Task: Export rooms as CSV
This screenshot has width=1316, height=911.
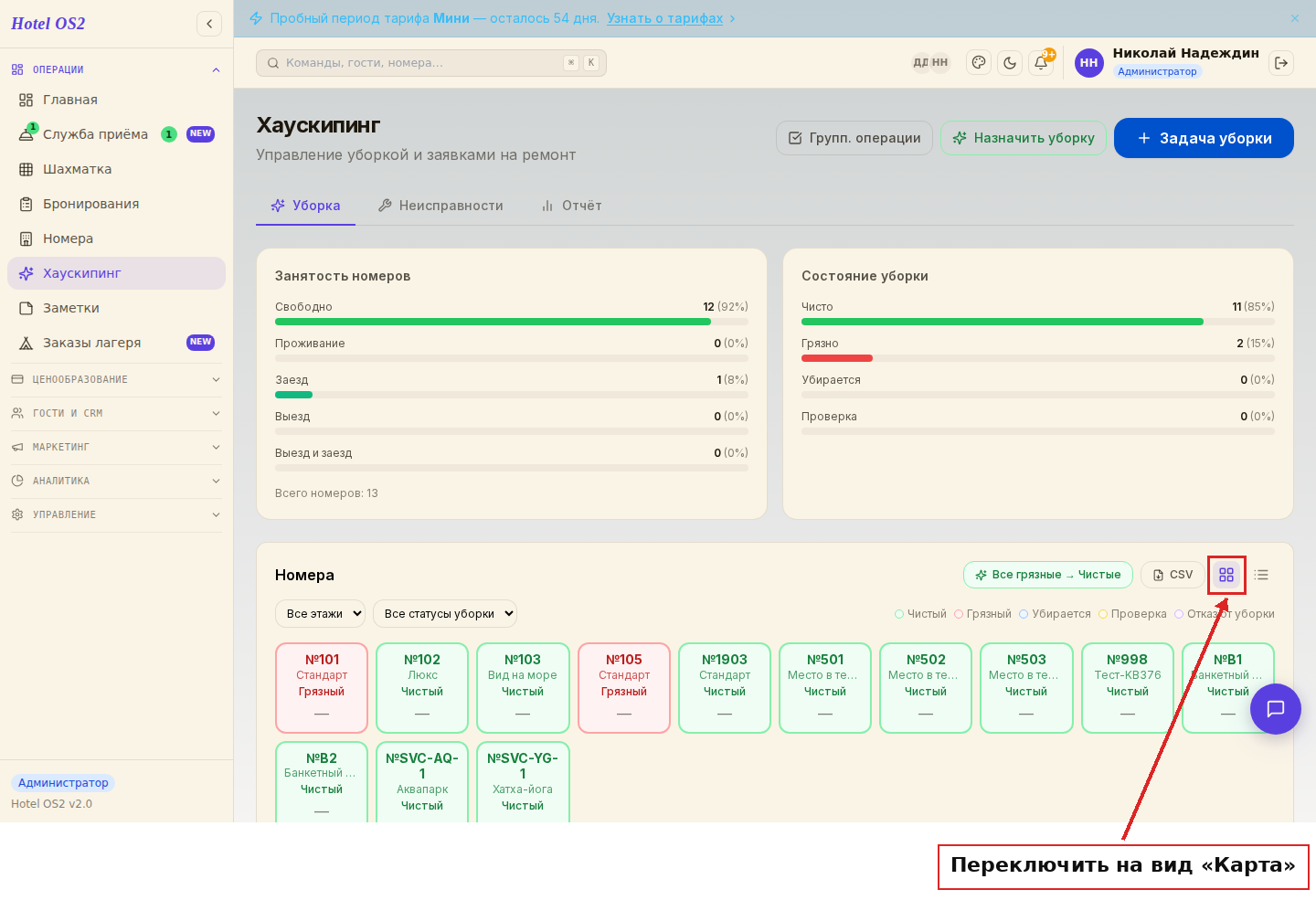Action: pyautogui.click(x=1173, y=575)
